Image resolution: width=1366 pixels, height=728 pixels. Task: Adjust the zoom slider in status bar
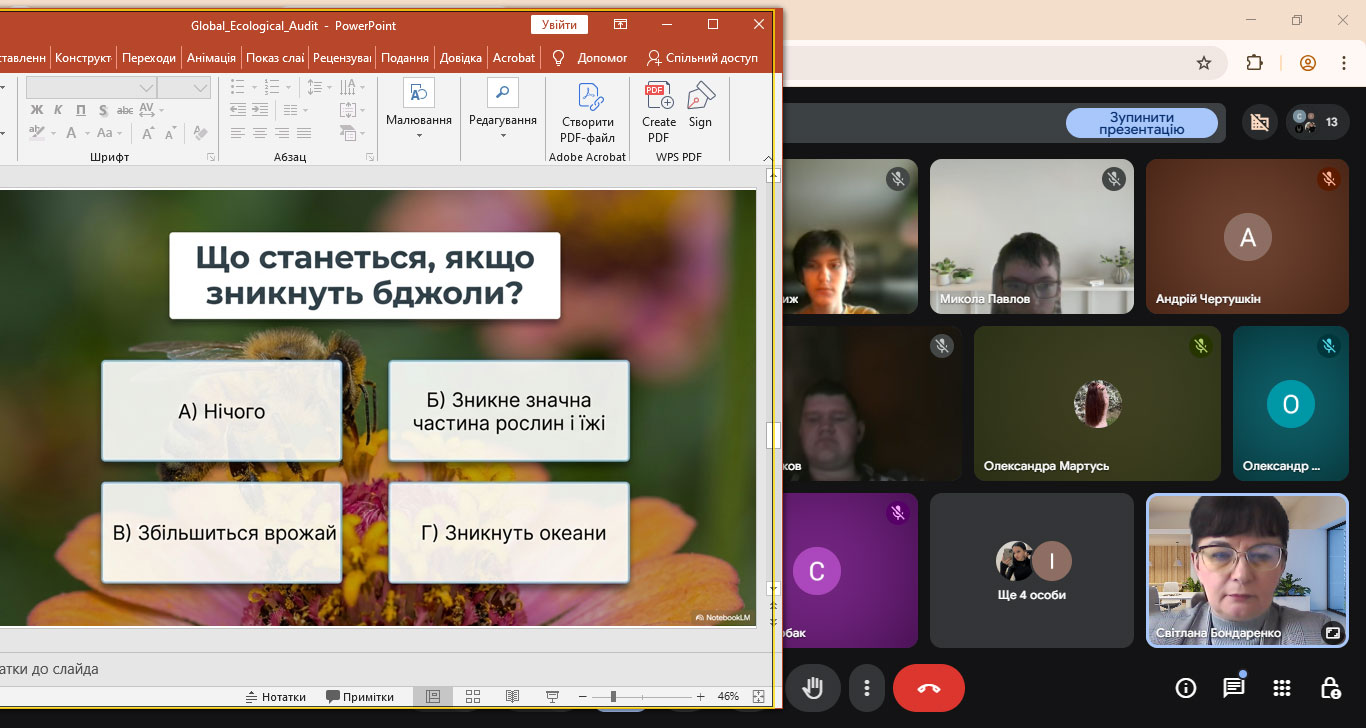tap(613, 697)
